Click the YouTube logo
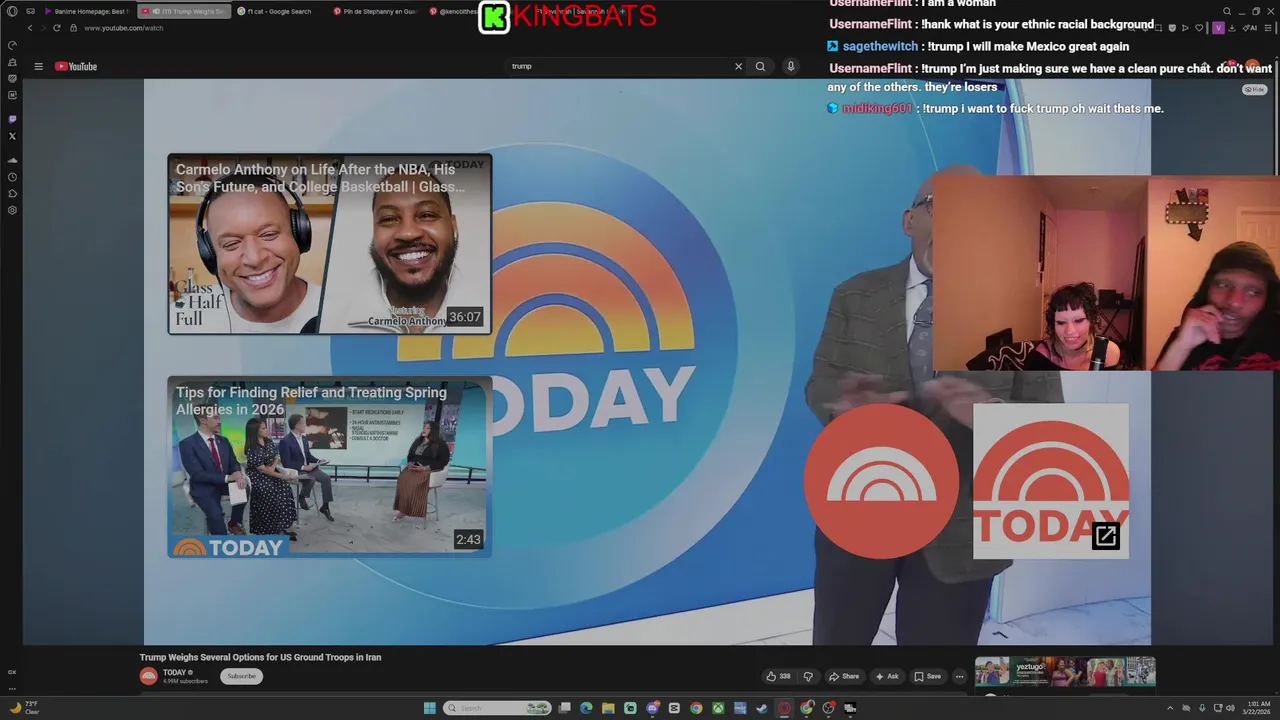The width and height of the screenshot is (1280, 720). click(76, 67)
